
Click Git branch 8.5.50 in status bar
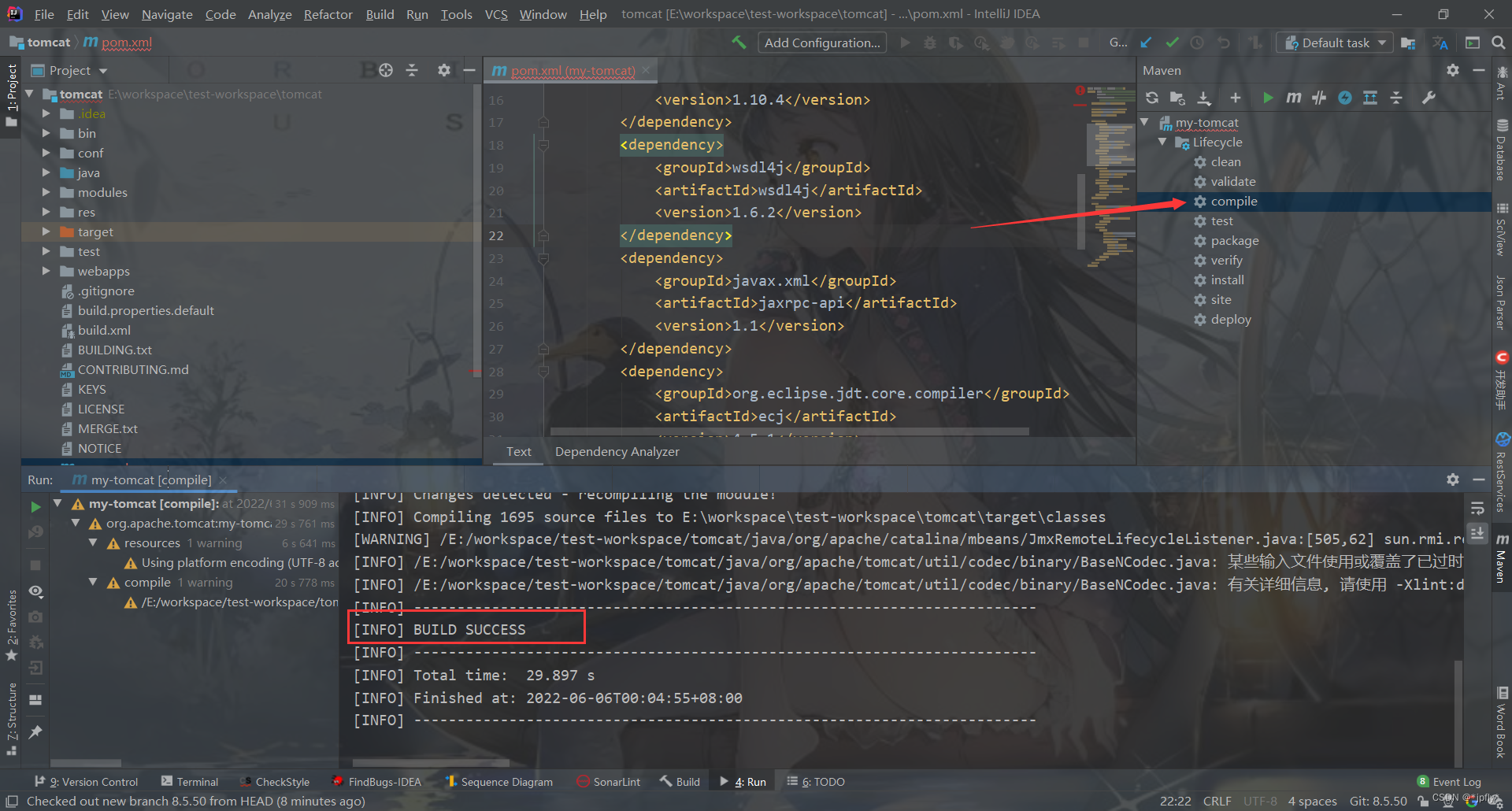click(1377, 801)
